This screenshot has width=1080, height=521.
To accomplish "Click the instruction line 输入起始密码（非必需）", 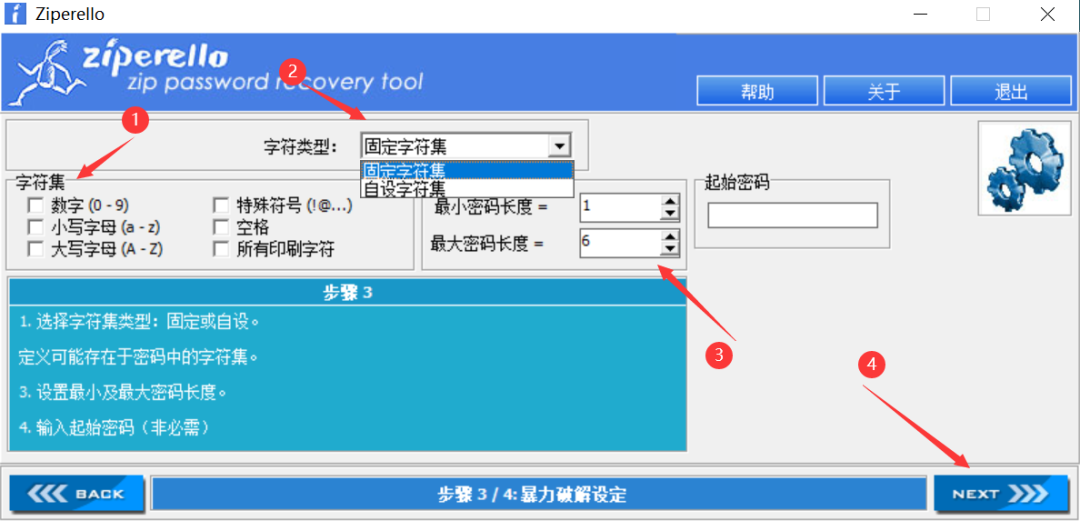I will coord(114,428).
